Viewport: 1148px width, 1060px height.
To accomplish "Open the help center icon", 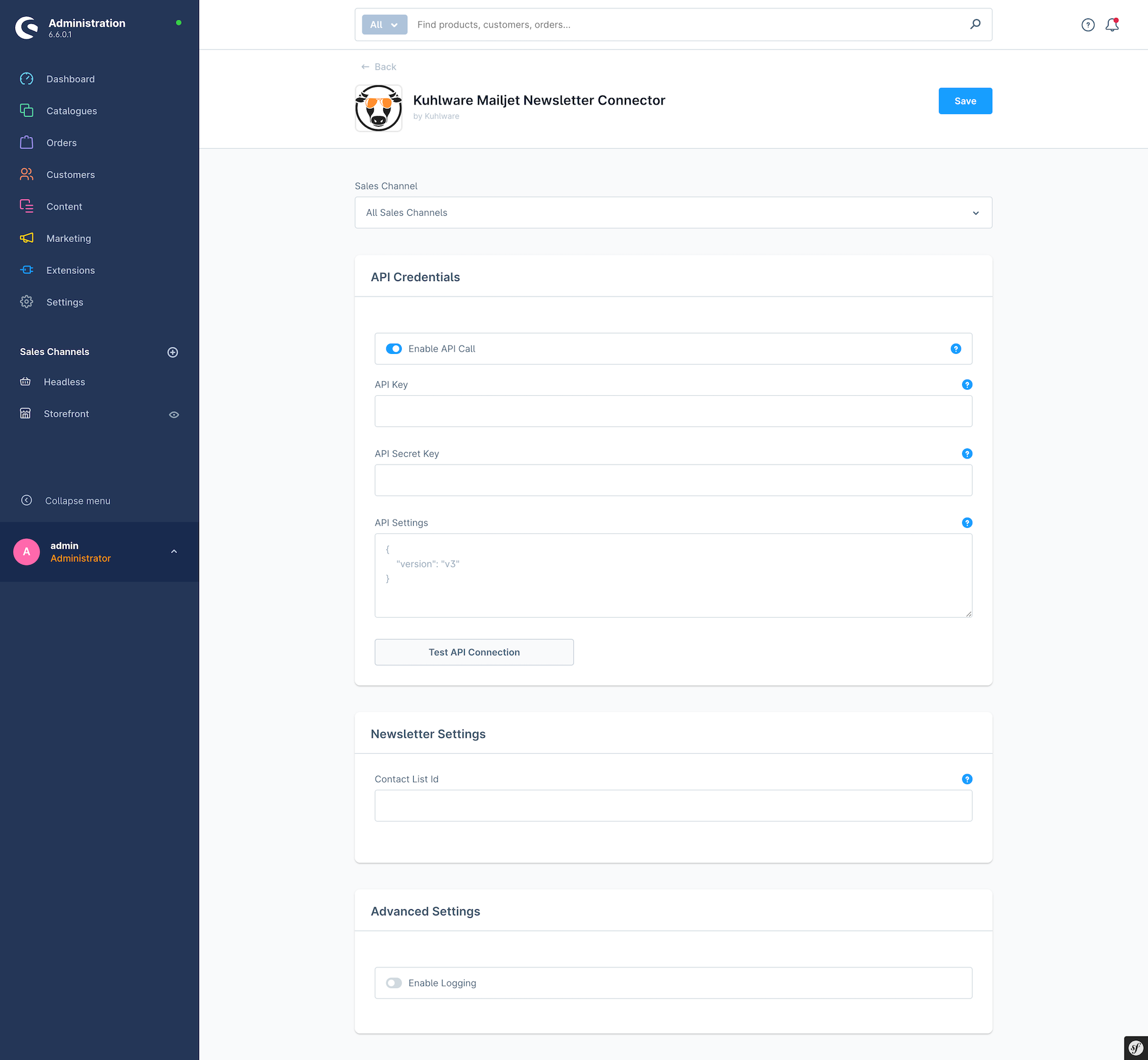I will (1088, 25).
